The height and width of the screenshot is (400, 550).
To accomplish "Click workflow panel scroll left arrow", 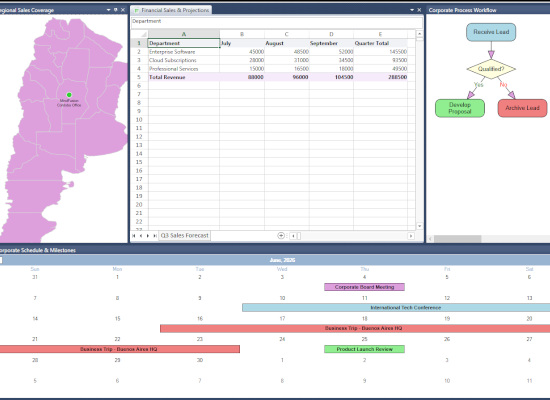I will (430, 239).
